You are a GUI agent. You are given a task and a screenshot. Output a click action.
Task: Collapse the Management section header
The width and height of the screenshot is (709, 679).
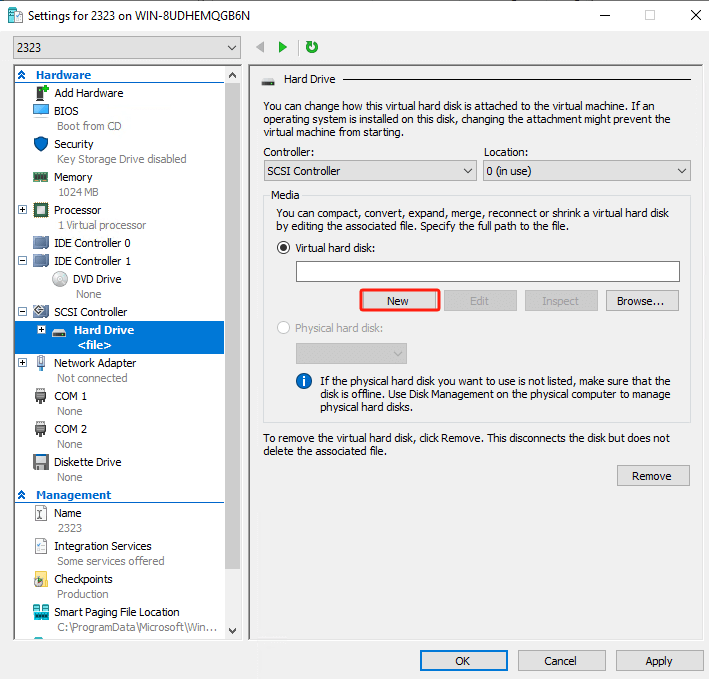pos(22,495)
